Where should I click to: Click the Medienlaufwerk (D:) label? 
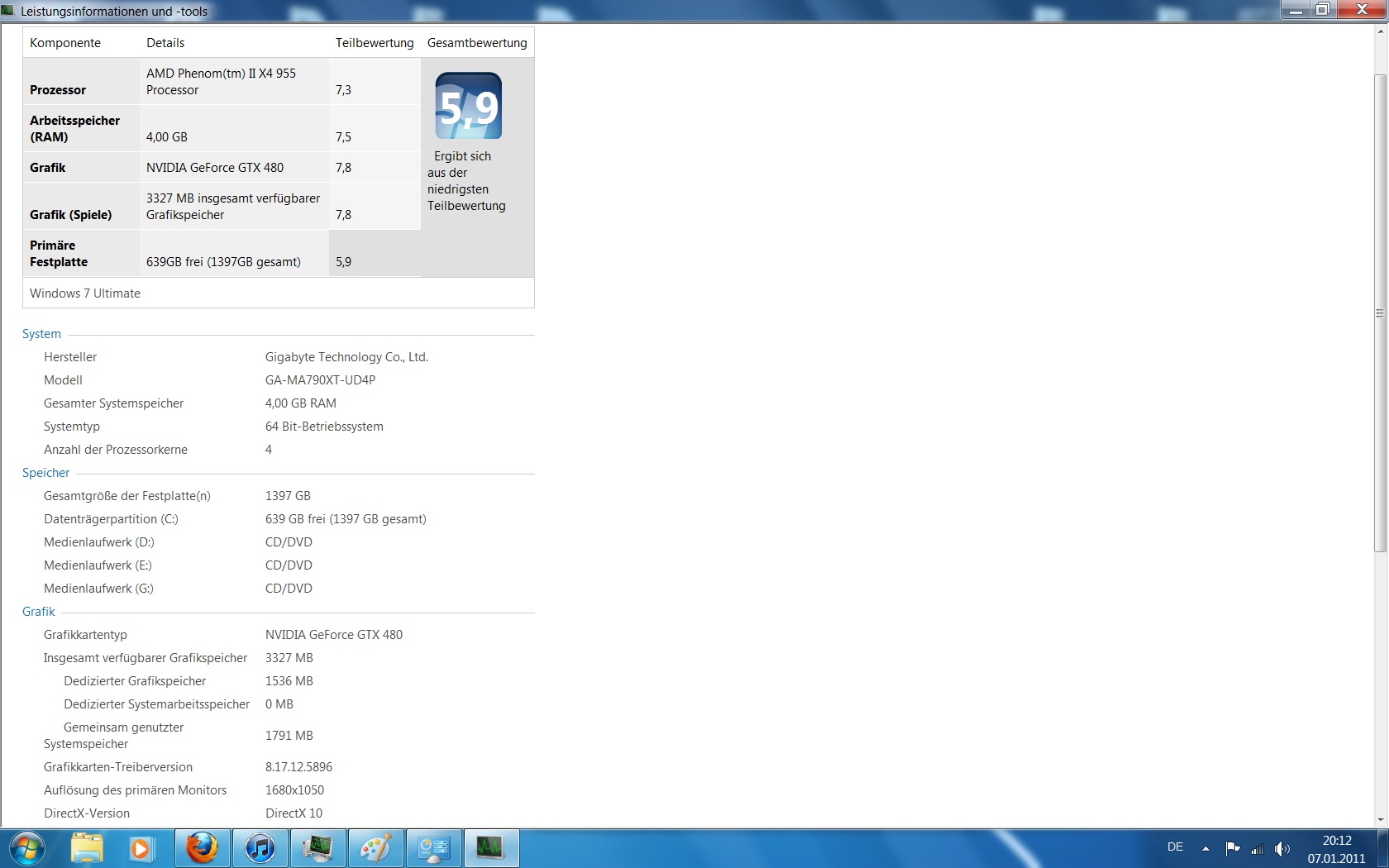[99, 542]
